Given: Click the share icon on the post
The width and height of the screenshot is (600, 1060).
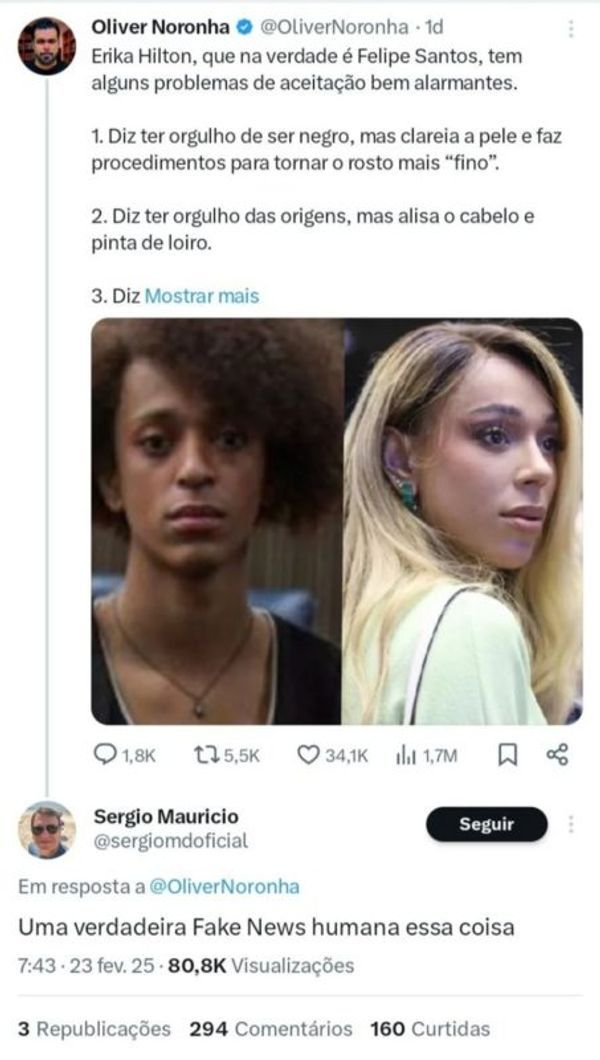Looking at the screenshot, I should click(558, 755).
